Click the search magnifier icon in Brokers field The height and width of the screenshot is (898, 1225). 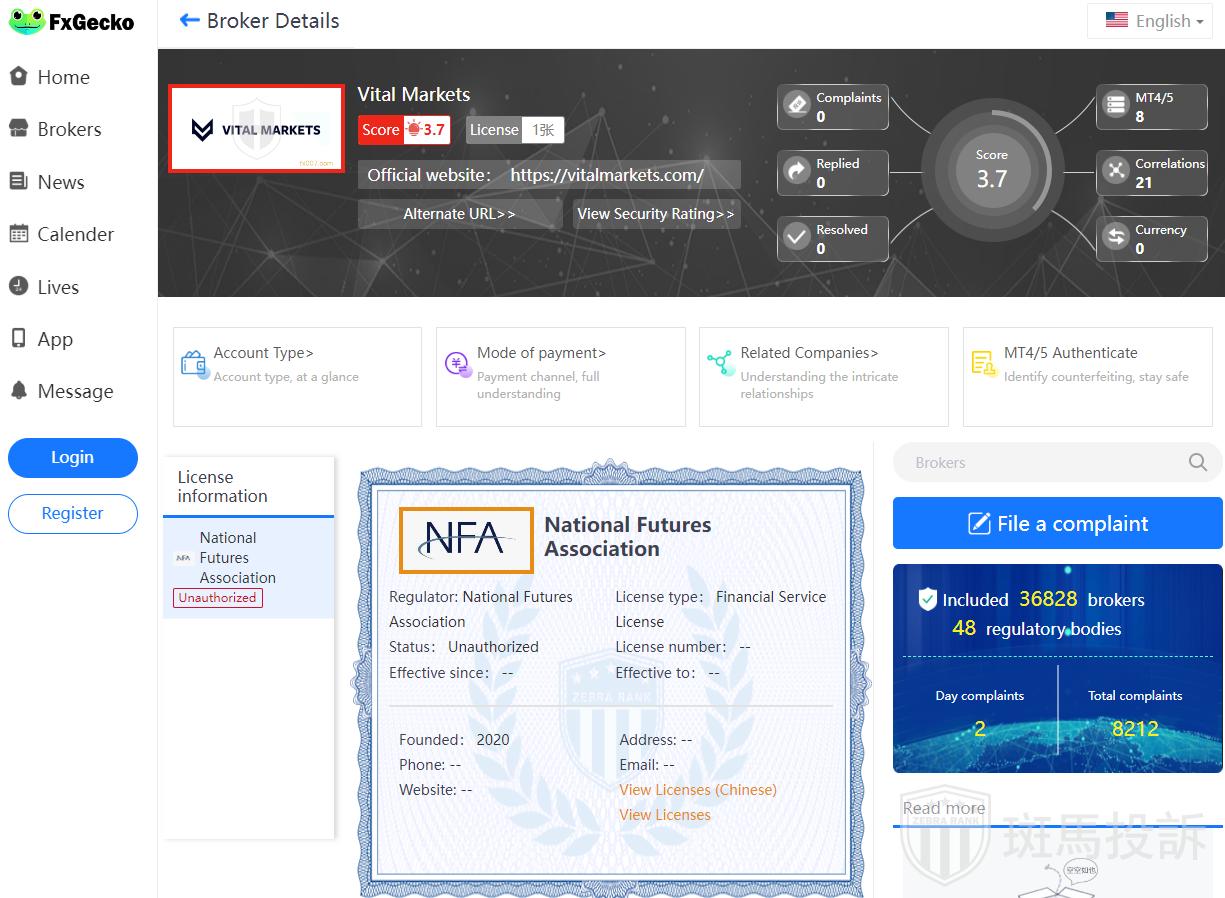pyautogui.click(x=1197, y=462)
